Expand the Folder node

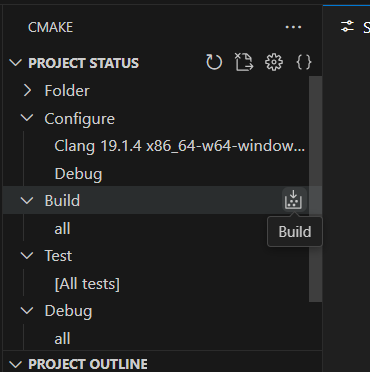(28, 90)
